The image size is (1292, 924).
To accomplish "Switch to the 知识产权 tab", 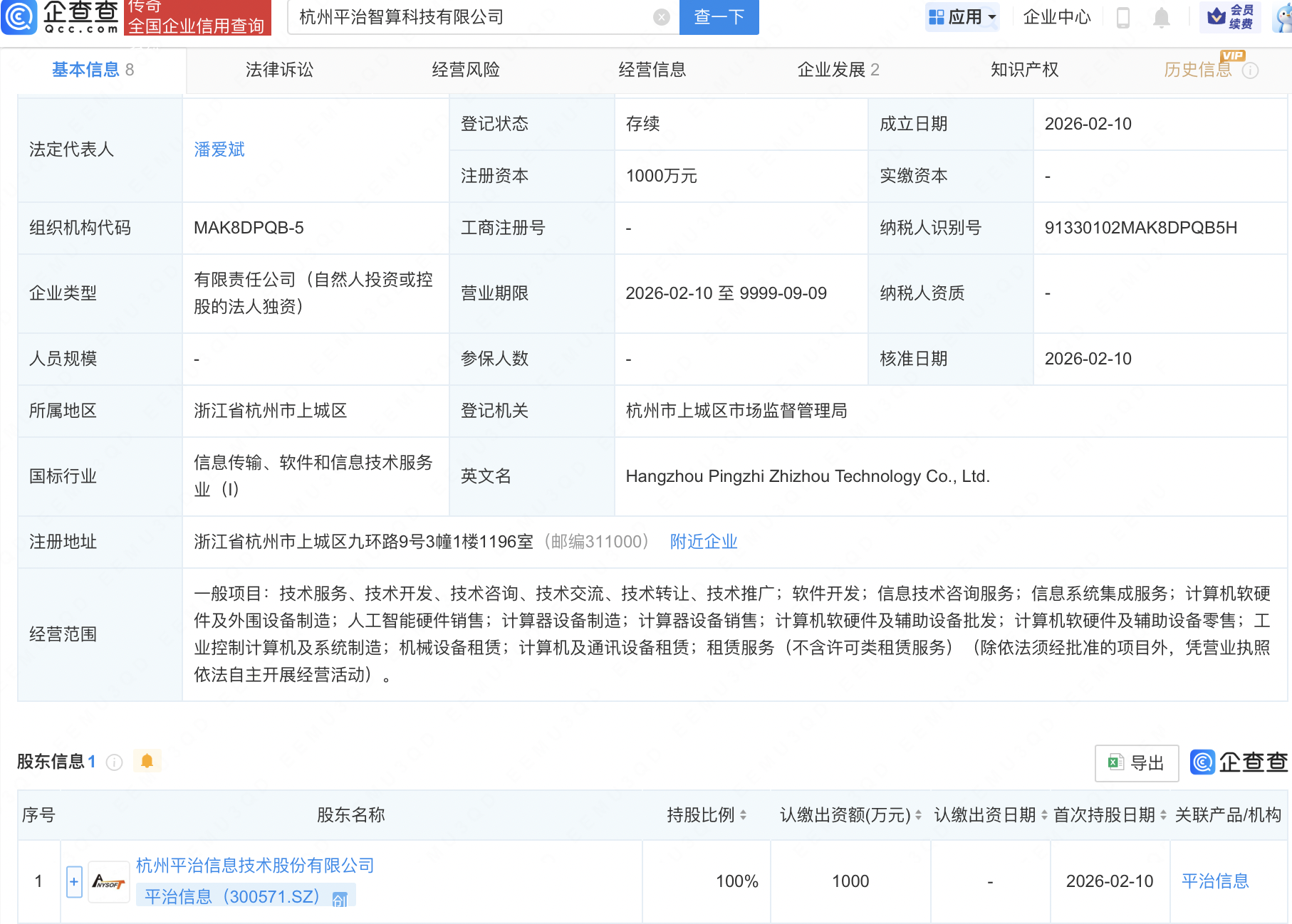I will click(x=1024, y=70).
